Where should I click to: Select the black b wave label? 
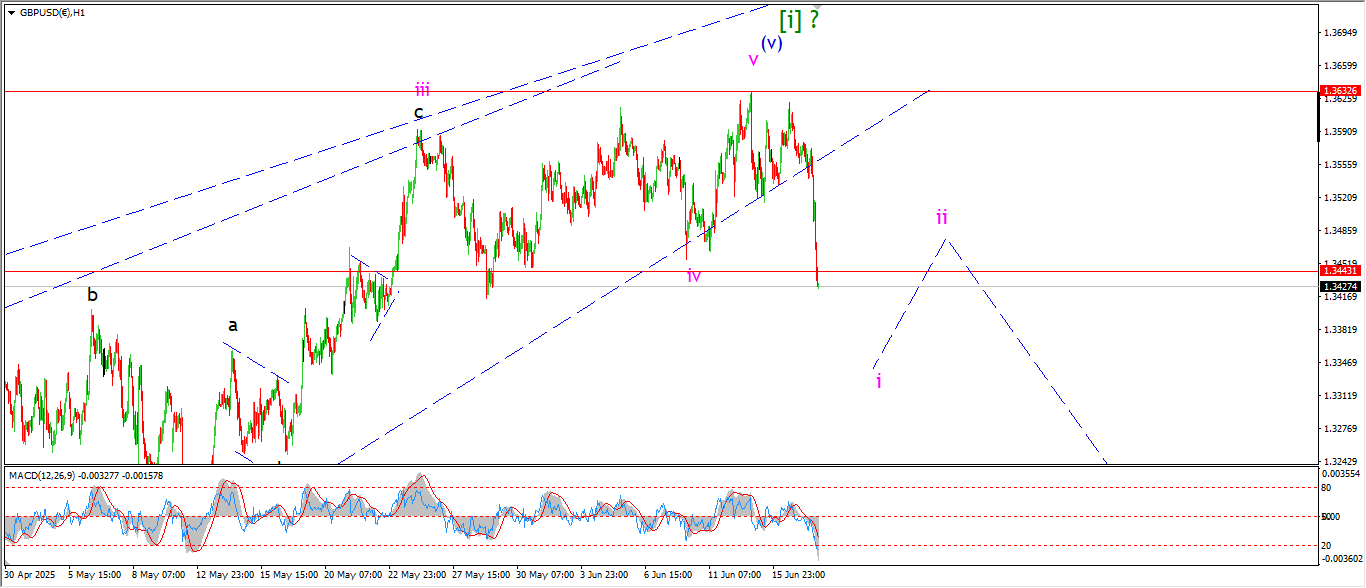92,295
